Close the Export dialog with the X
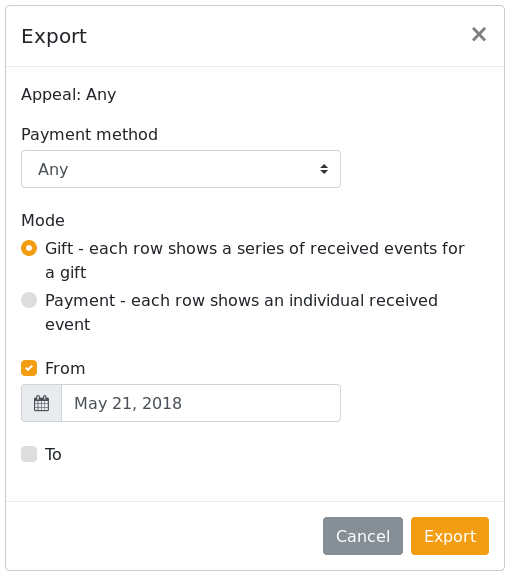The width and height of the screenshot is (511, 577). tap(479, 35)
